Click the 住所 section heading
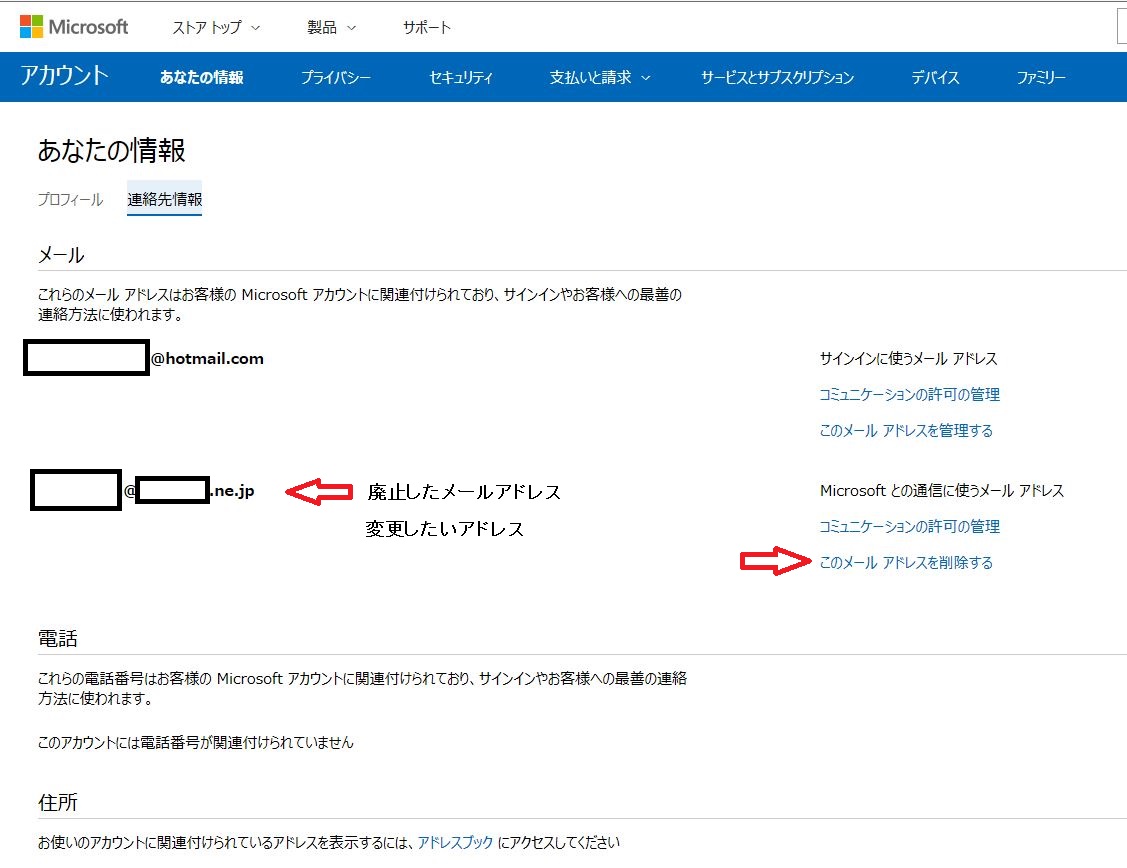This screenshot has width=1127, height=868. pos(58,803)
